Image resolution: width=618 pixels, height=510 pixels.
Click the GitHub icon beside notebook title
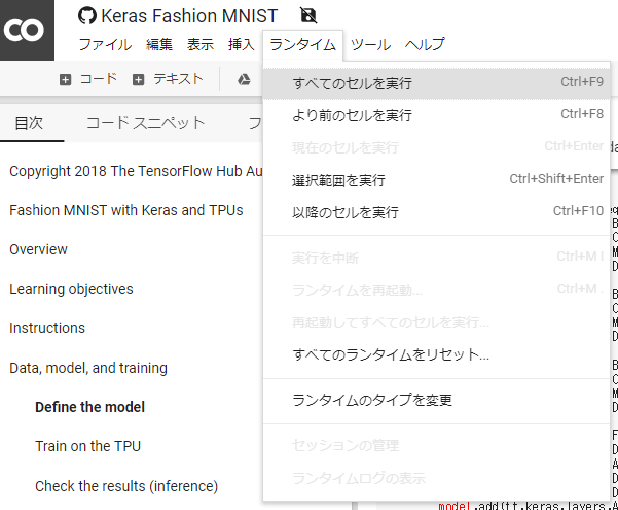[87, 16]
